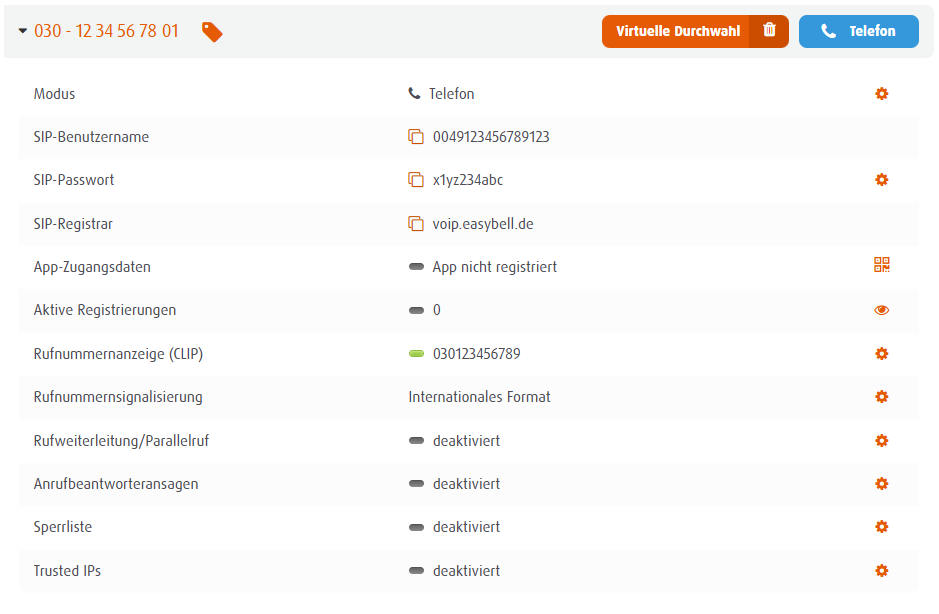Copy the SIP-Passwort to clipboard
Image resolution: width=939 pixels, height=614 pixels.
(416, 180)
